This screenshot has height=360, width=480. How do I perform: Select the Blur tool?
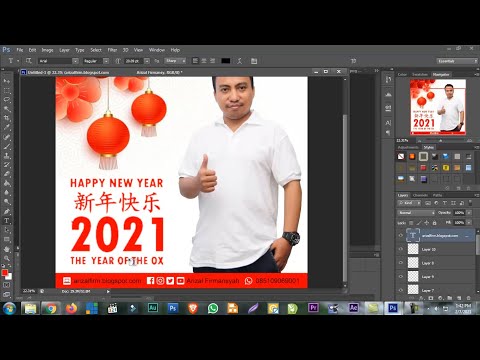point(7,193)
